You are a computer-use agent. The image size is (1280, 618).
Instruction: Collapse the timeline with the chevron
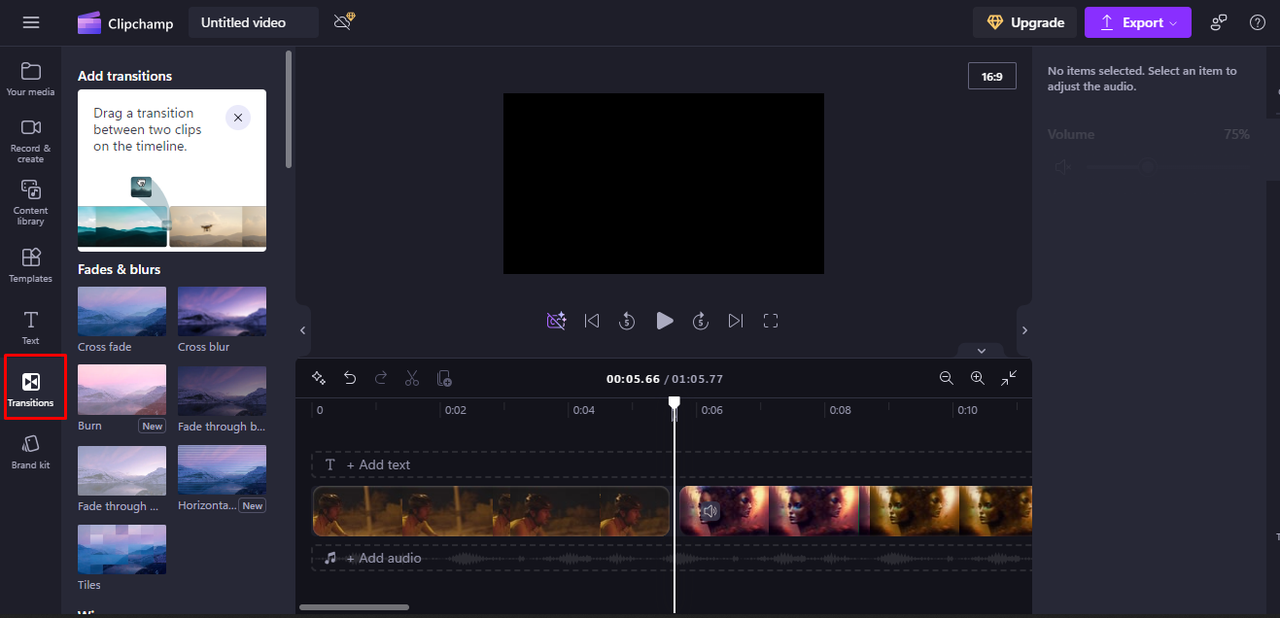tap(981, 351)
